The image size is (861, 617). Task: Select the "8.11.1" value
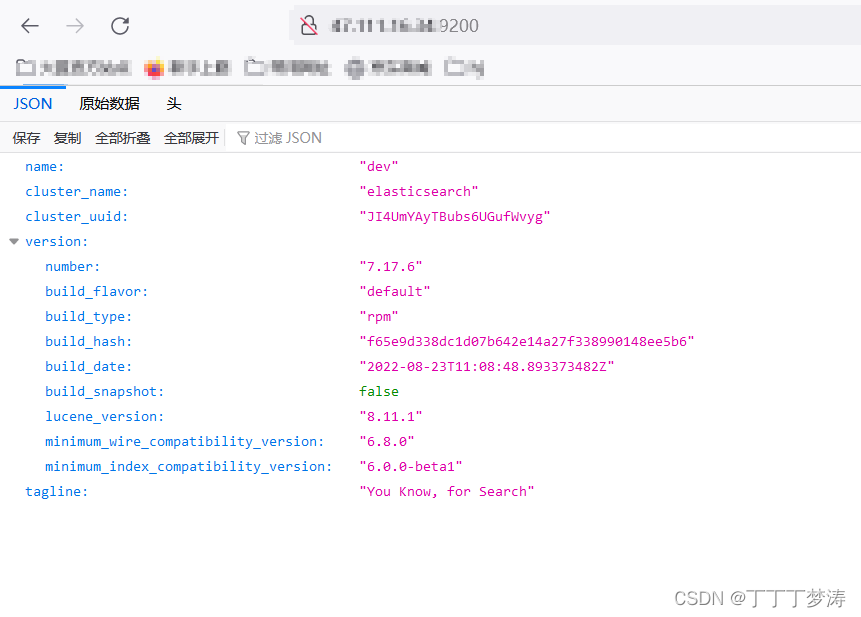391,417
